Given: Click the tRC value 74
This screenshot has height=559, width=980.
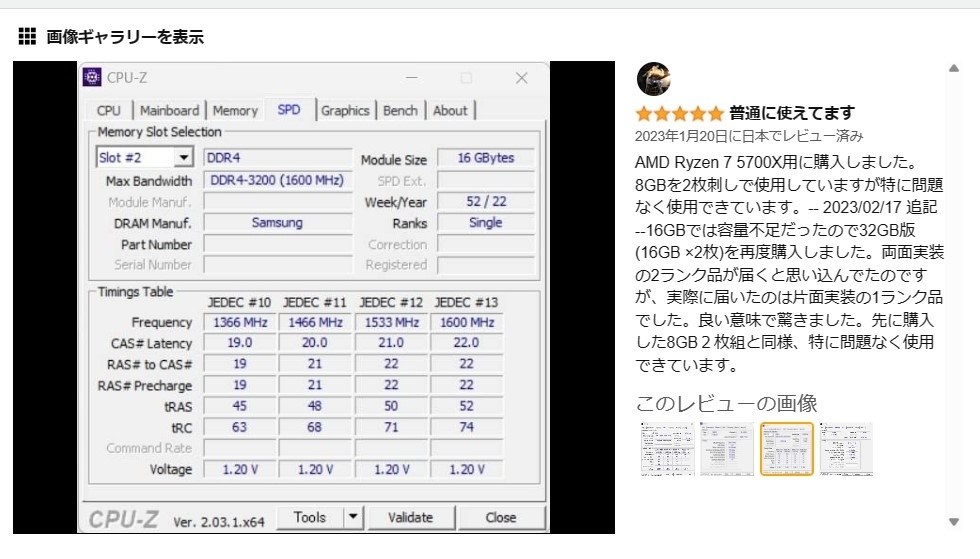Looking at the screenshot, I should coord(467,427).
